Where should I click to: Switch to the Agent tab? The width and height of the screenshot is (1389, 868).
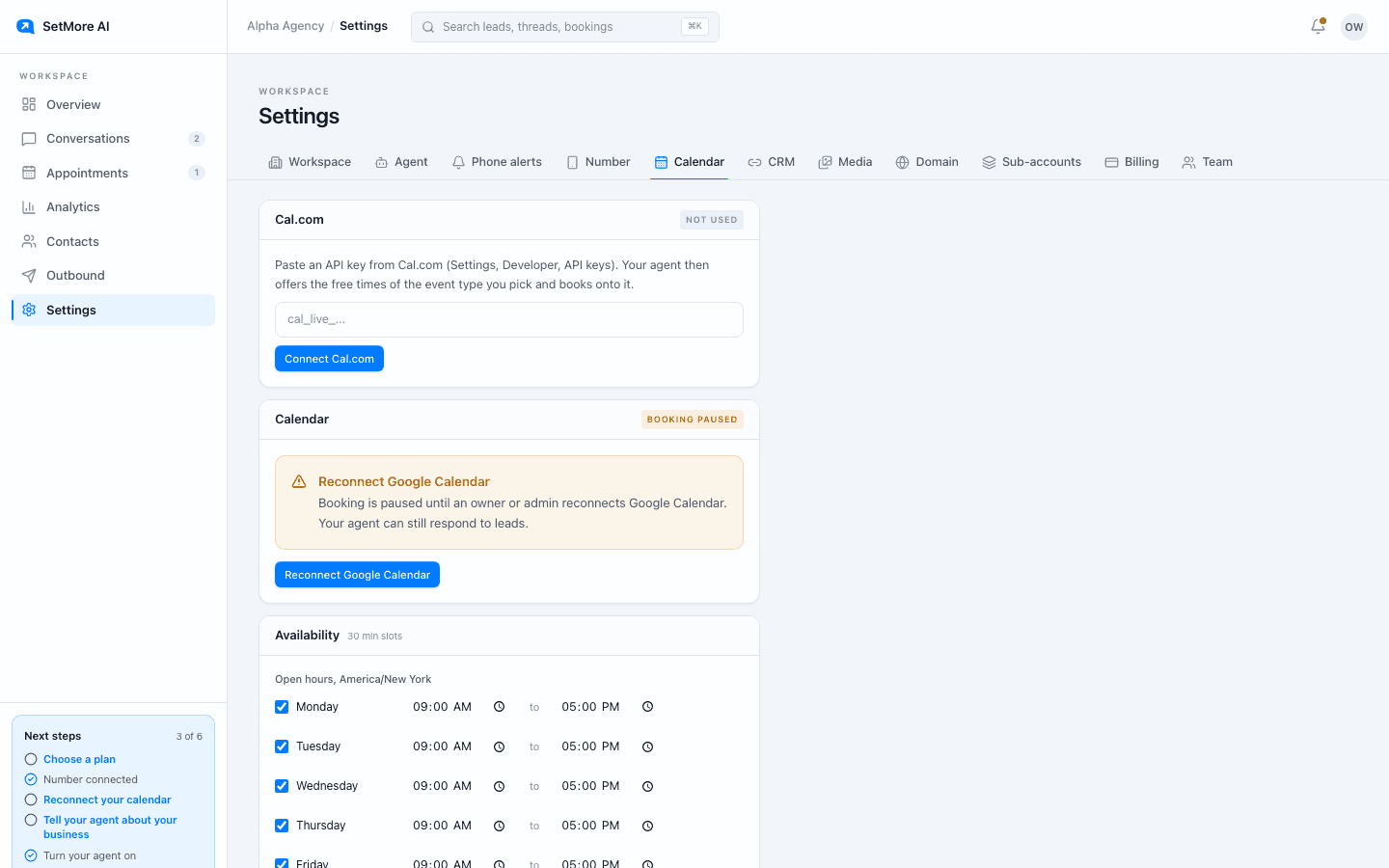click(x=401, y=162)
